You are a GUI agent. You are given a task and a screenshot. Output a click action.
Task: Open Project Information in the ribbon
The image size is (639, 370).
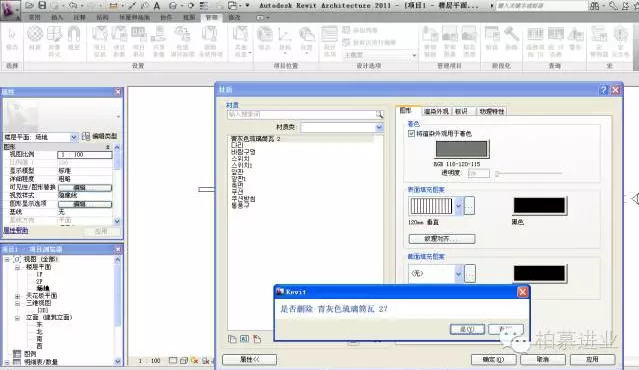[99, 41]
